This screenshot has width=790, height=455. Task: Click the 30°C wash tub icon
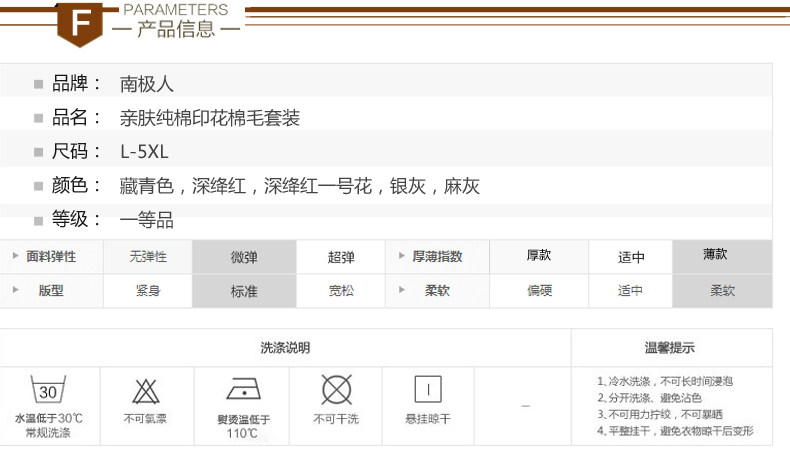tap(48, 389)
